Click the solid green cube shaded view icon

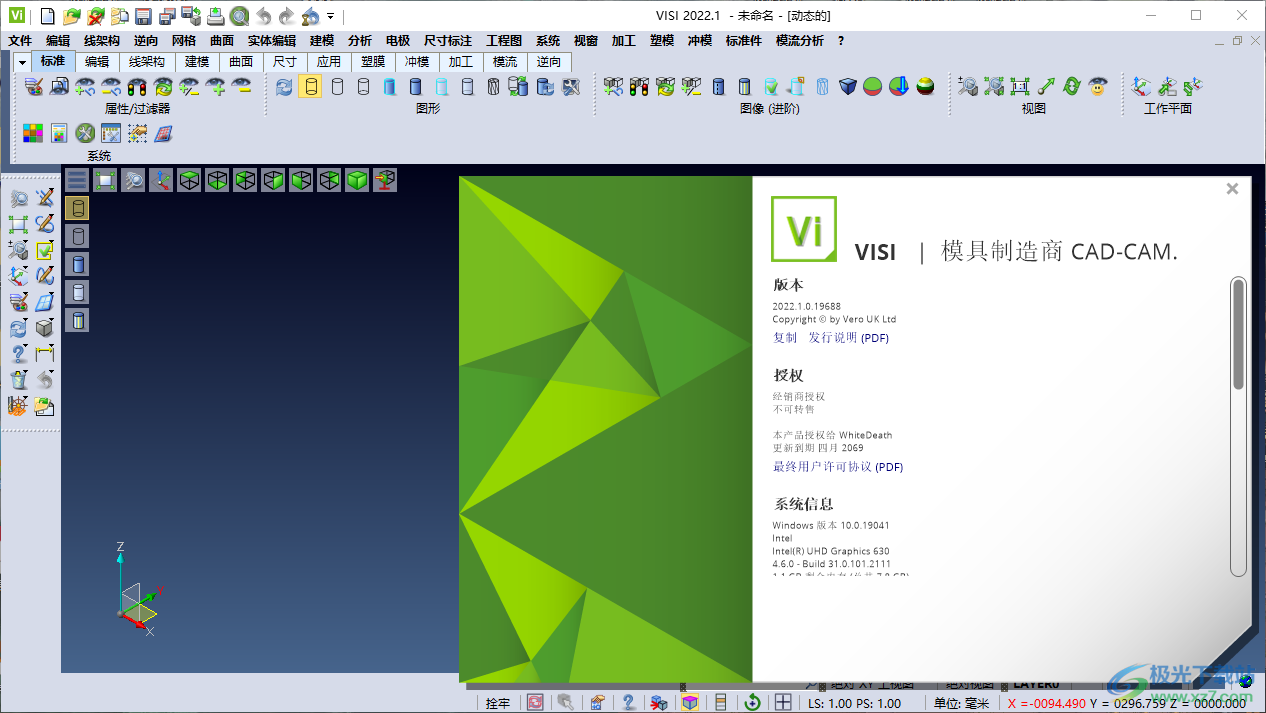click(357, 180)
